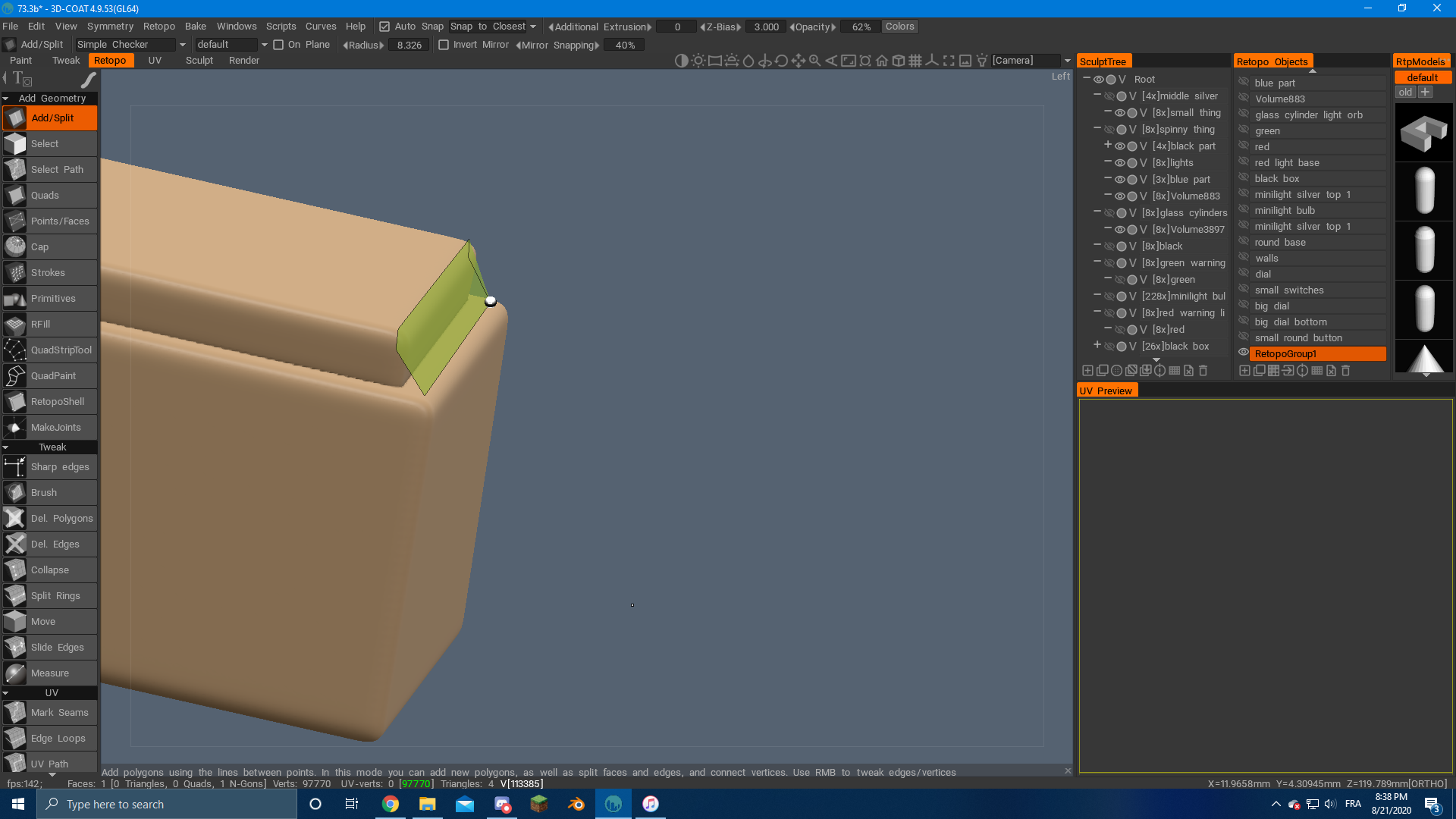
Task: Click the Measure tool
Action: (49, 673)
